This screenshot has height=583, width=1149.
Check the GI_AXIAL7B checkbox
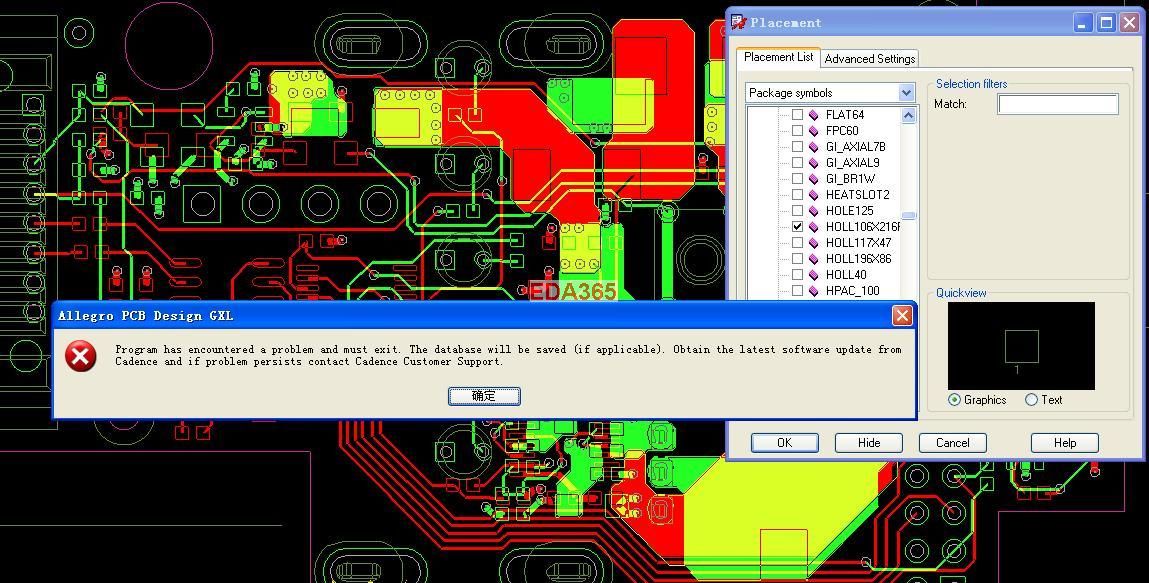click(x=797, y=147)
